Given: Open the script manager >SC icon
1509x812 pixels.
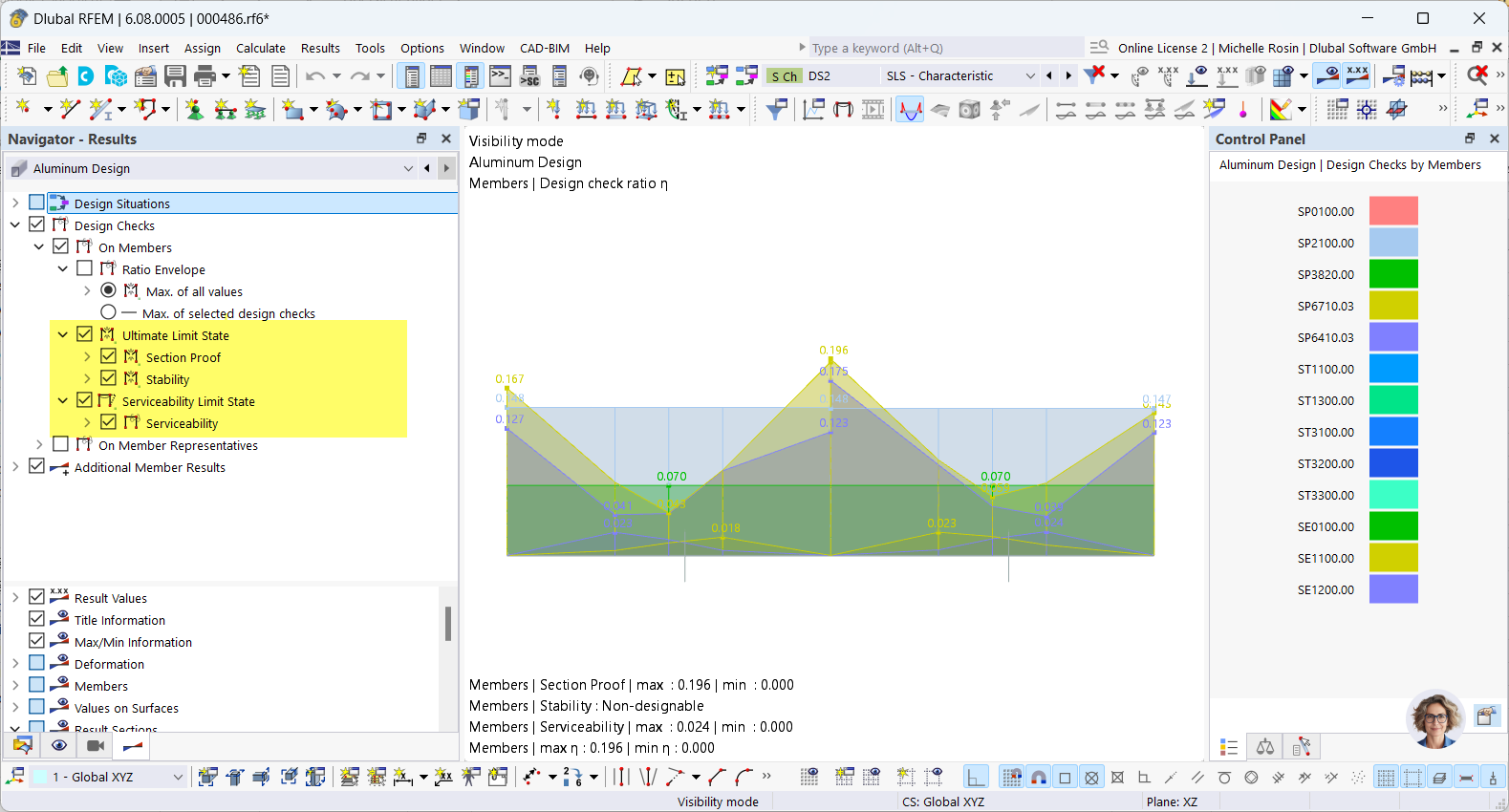Looking at the screenshot, I should (529, 75).
